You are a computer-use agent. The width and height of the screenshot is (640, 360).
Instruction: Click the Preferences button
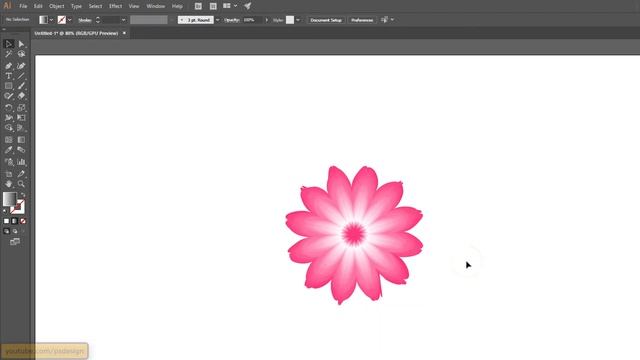pos(362,20)
